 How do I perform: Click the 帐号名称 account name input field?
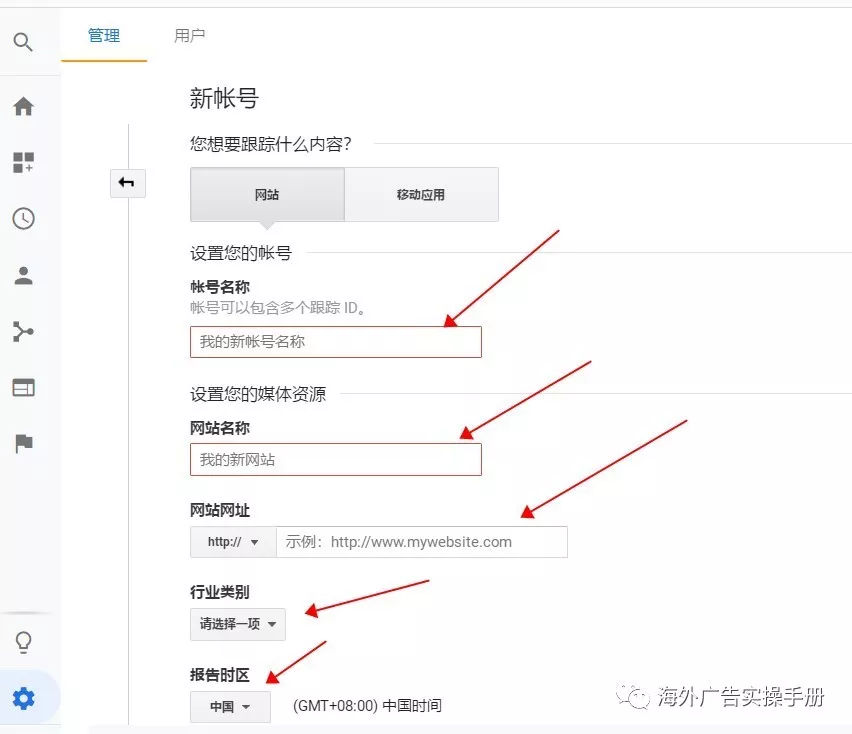[x=335, y=342]
